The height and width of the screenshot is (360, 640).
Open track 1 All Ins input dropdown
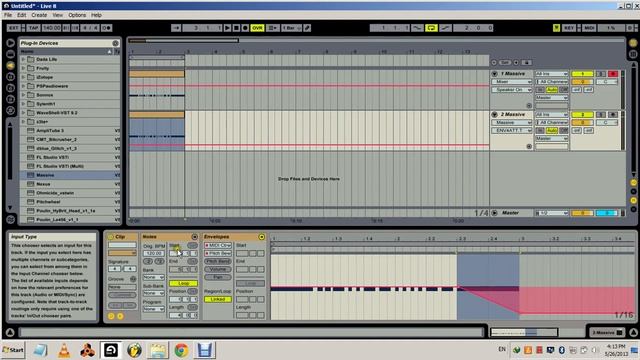coord(551,74)
